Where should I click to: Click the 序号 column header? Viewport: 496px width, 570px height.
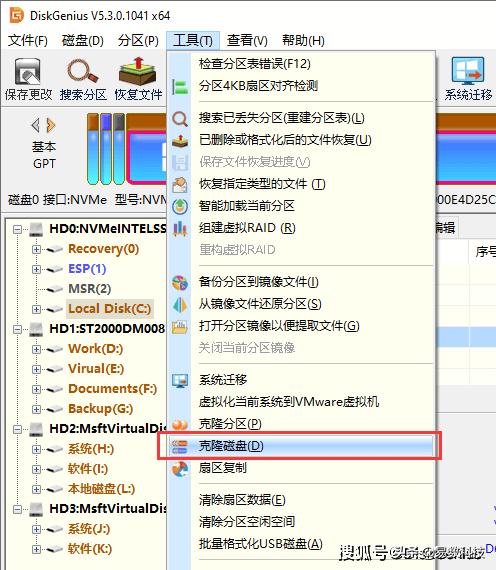[485, 251]
